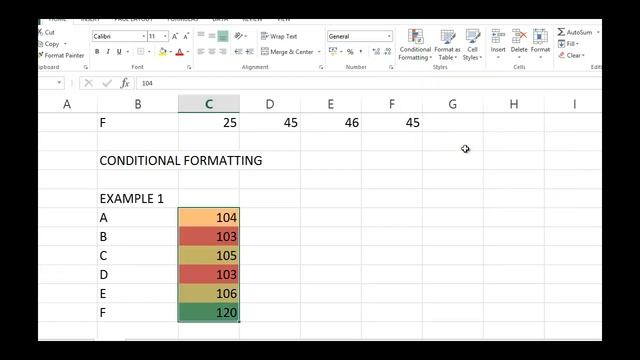Viewport: 640px width, 360px height.
Task: Click Increase Indent icon
Action: tap(250, 51)
